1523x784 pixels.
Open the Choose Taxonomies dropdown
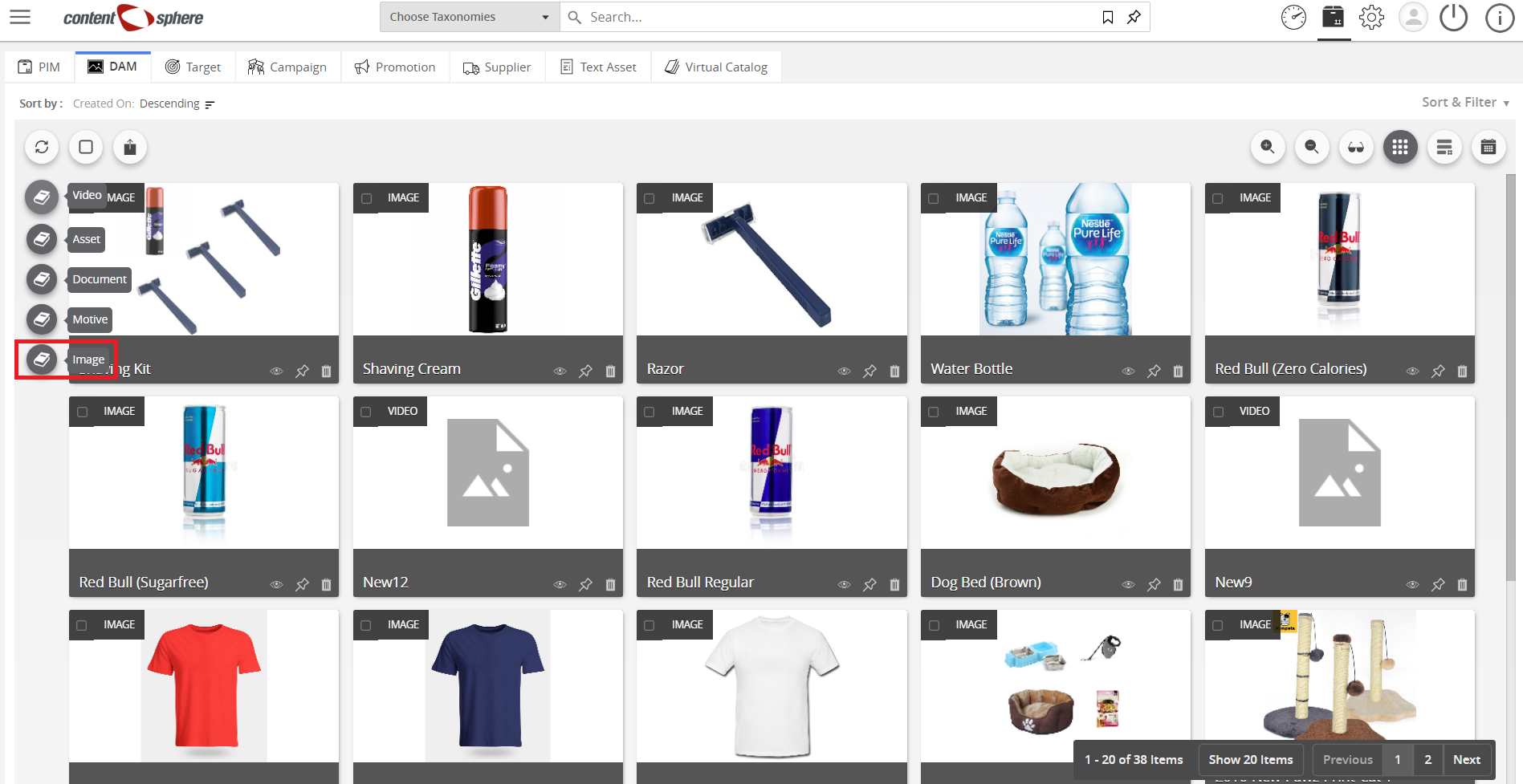(x=470, y=17)
